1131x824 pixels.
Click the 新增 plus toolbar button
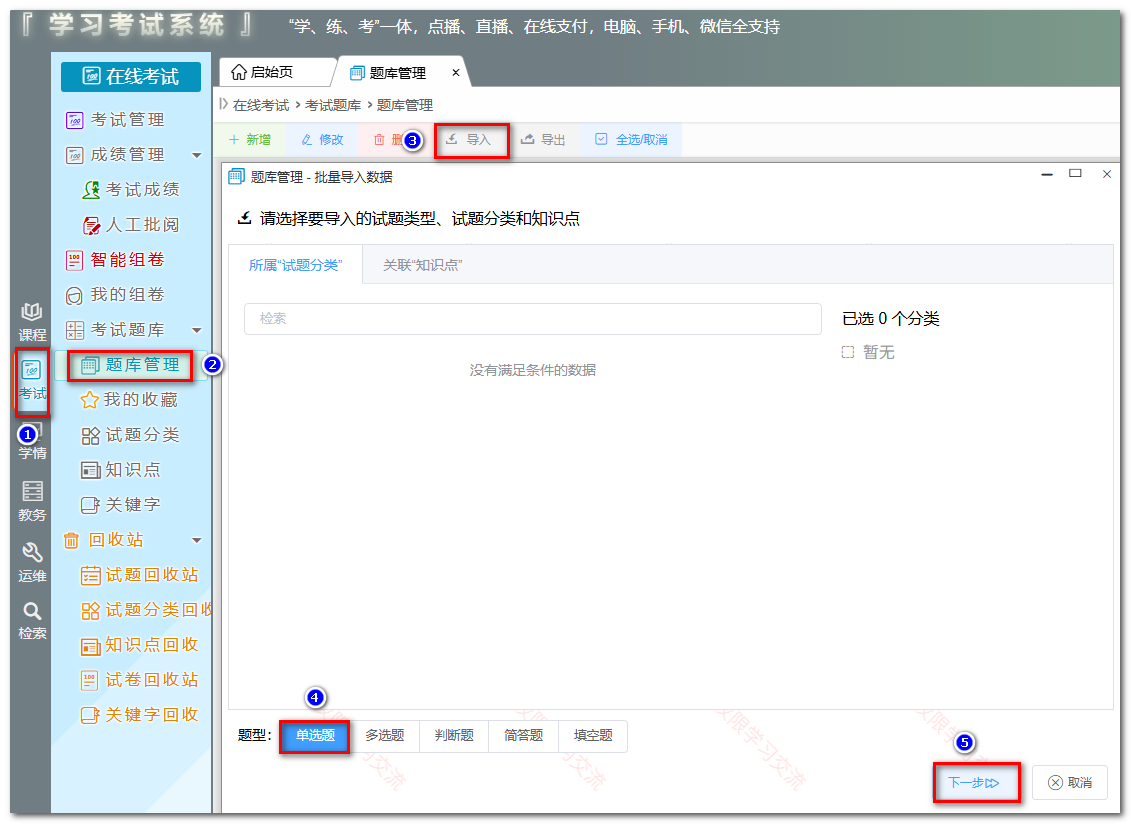pos(250,140)
